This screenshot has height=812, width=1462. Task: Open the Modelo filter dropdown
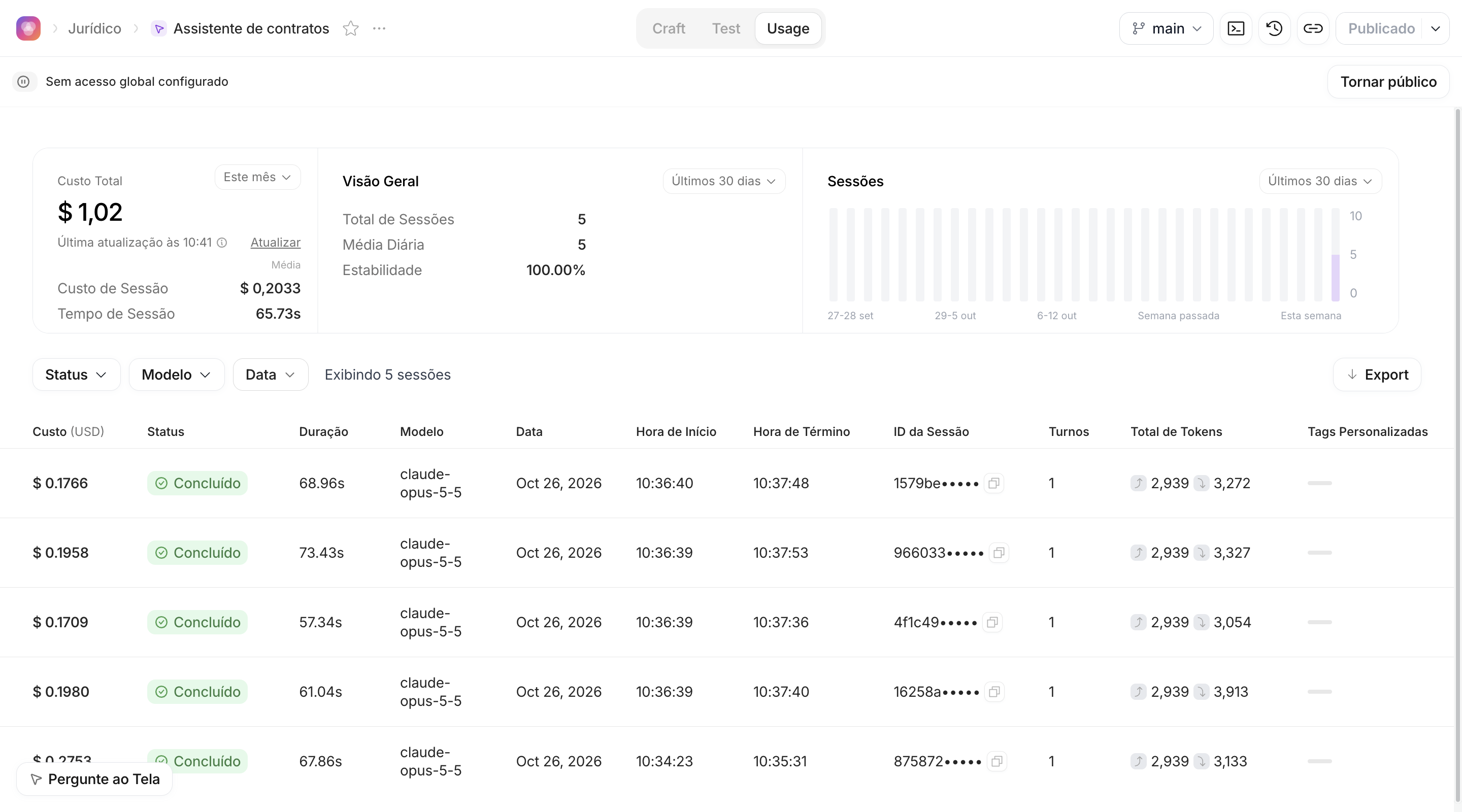pyautogui.click(x=177, y=375)
